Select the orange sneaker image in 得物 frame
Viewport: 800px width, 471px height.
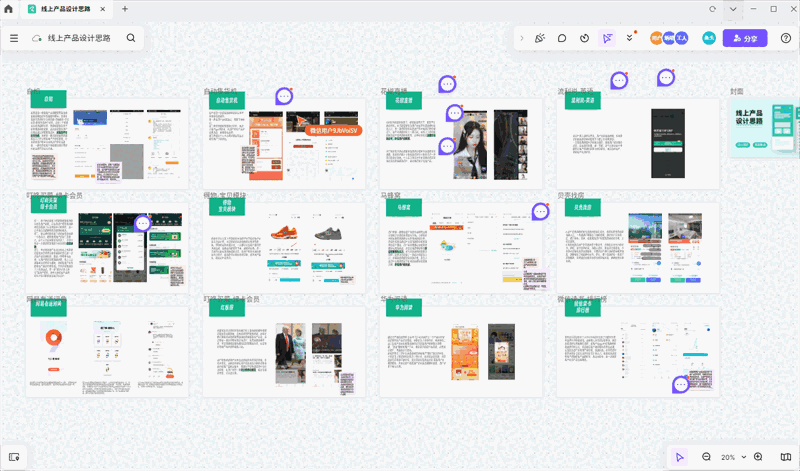(x=284, y=232)
